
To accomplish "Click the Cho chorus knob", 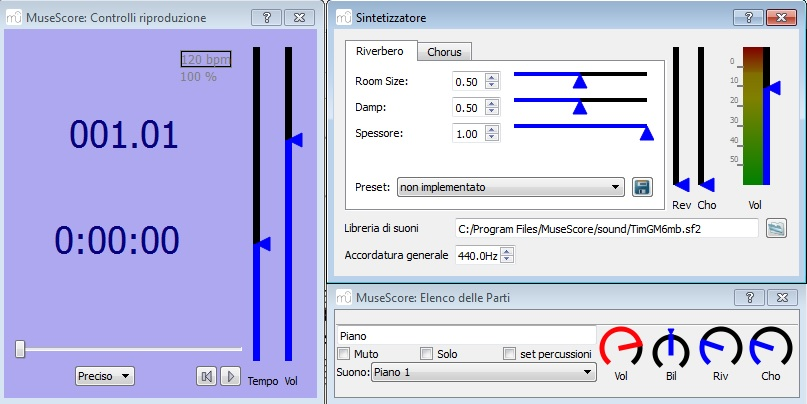I will (x=770, y=349).
